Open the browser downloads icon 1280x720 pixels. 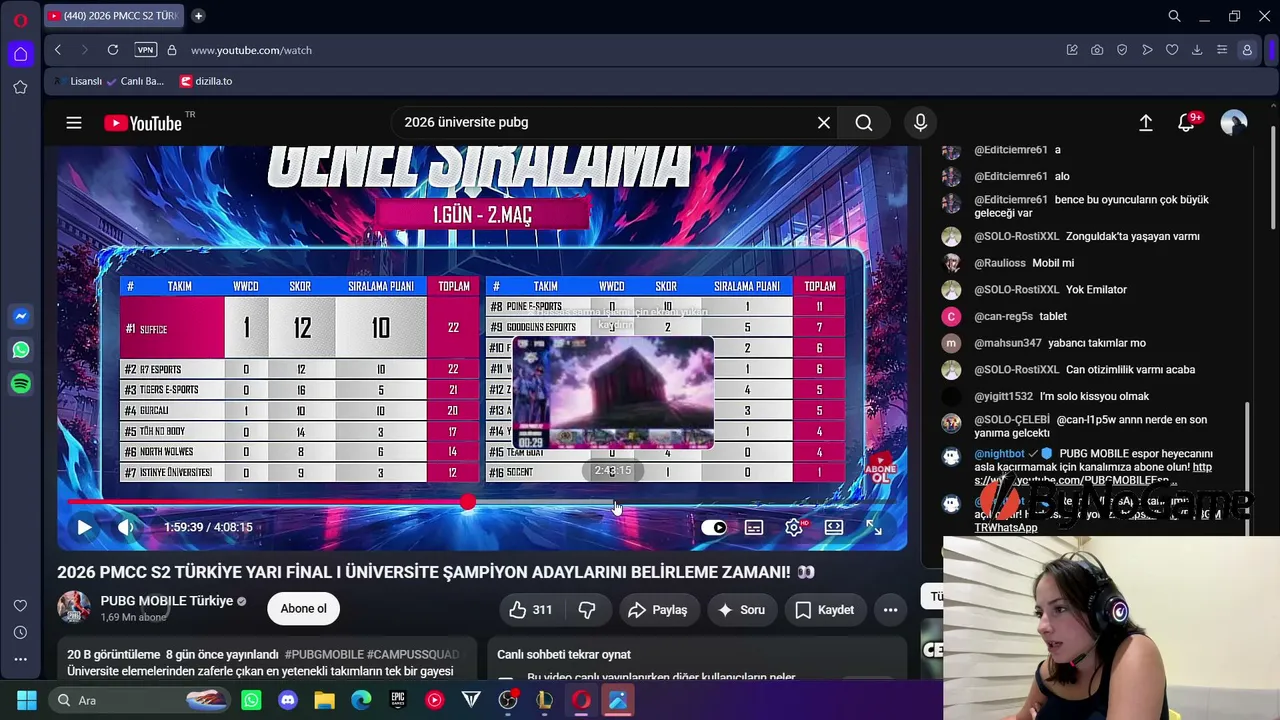1197,50
